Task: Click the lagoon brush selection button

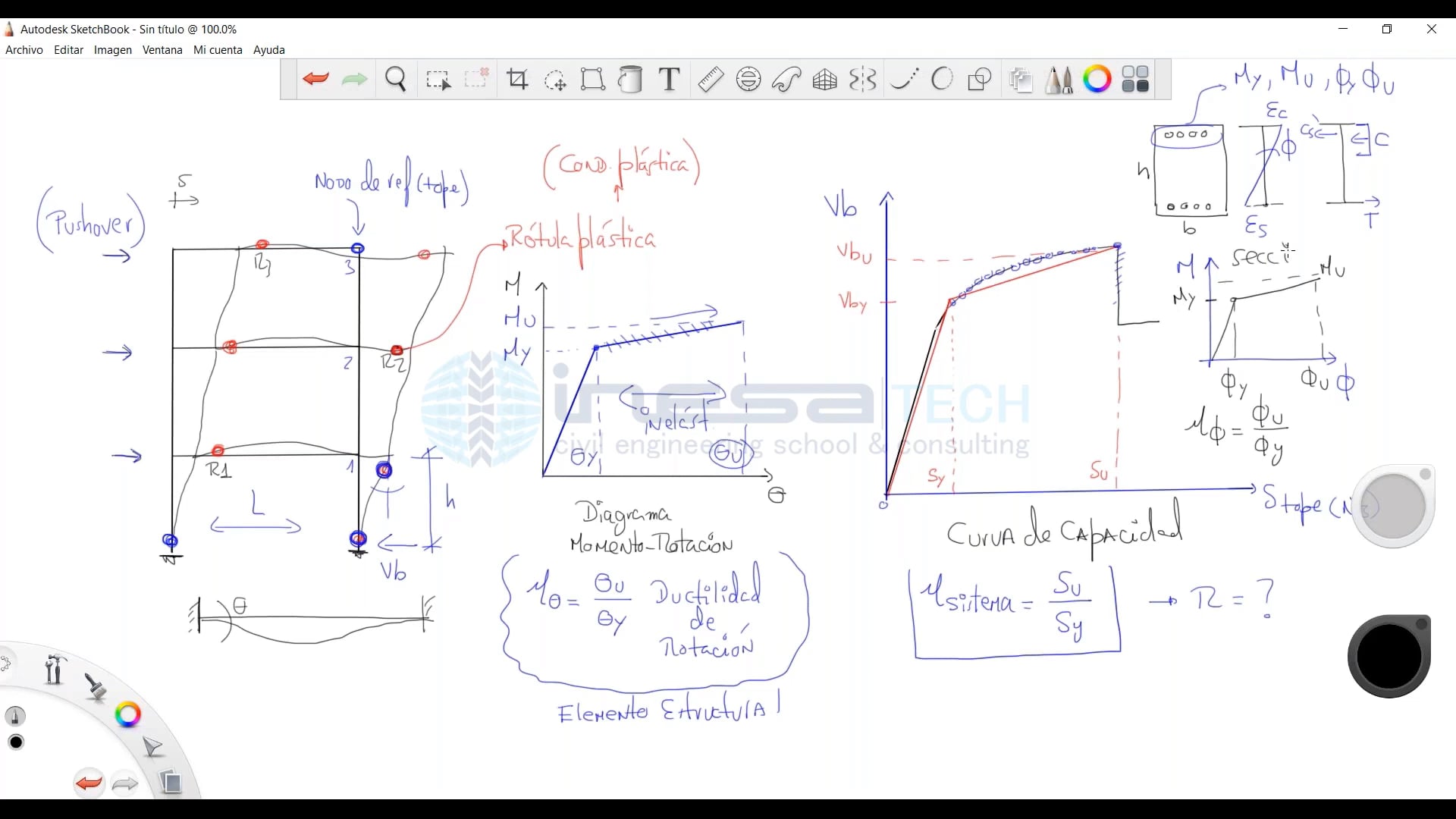Action: click(96, 686)
